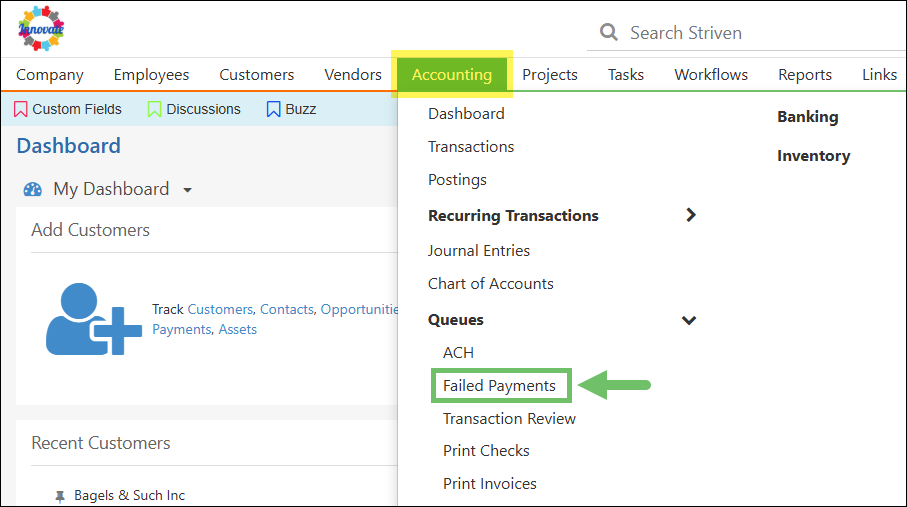Image resolution: width=907 pixels, height=507 pixels.
Task: Follow the Contacts link in Add Customers
Action: tap(286, 309)
